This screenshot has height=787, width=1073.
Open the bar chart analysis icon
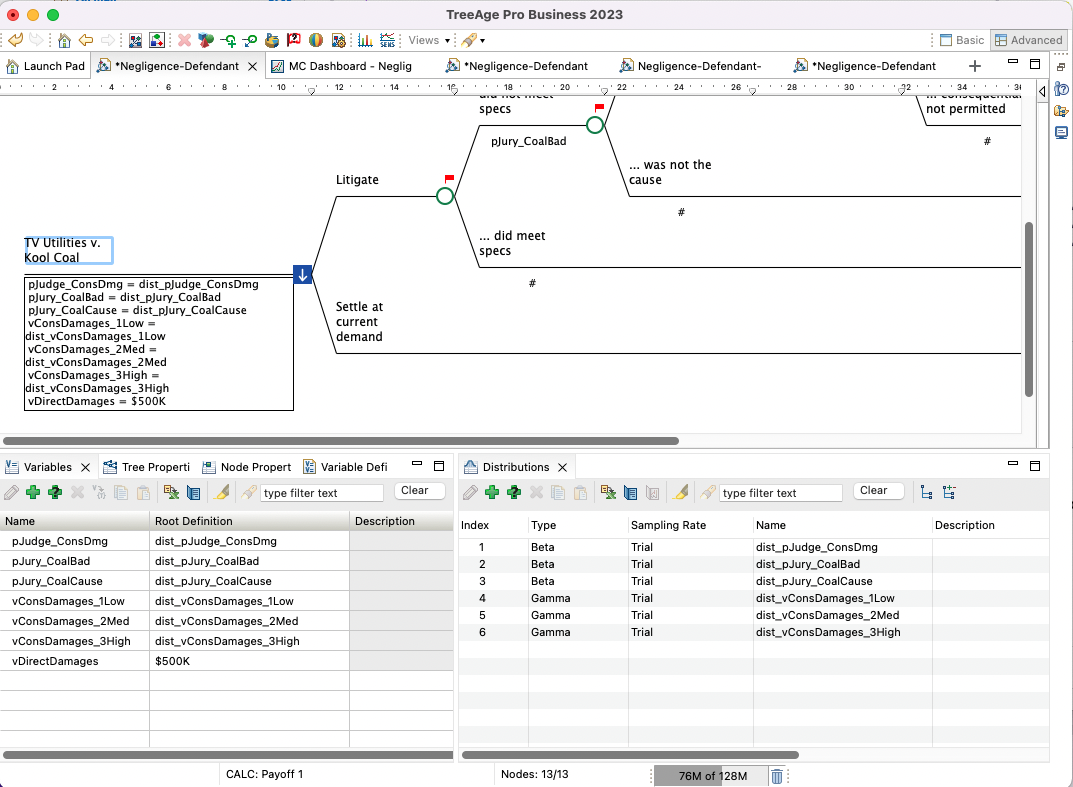tap(365, 40)
